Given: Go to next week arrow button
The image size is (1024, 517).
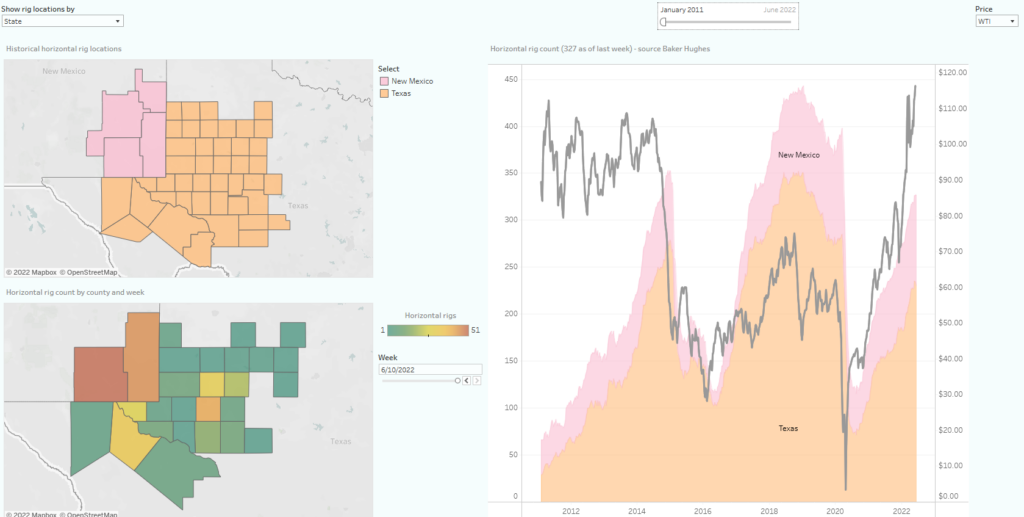Looking at the screenshot, I should point(477,380).
